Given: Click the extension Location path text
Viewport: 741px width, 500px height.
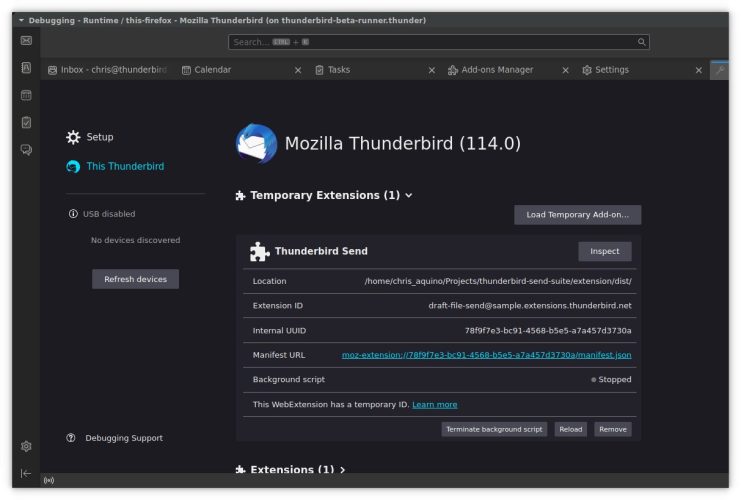Looking at the screenshot, I should [x=498, y=281].
